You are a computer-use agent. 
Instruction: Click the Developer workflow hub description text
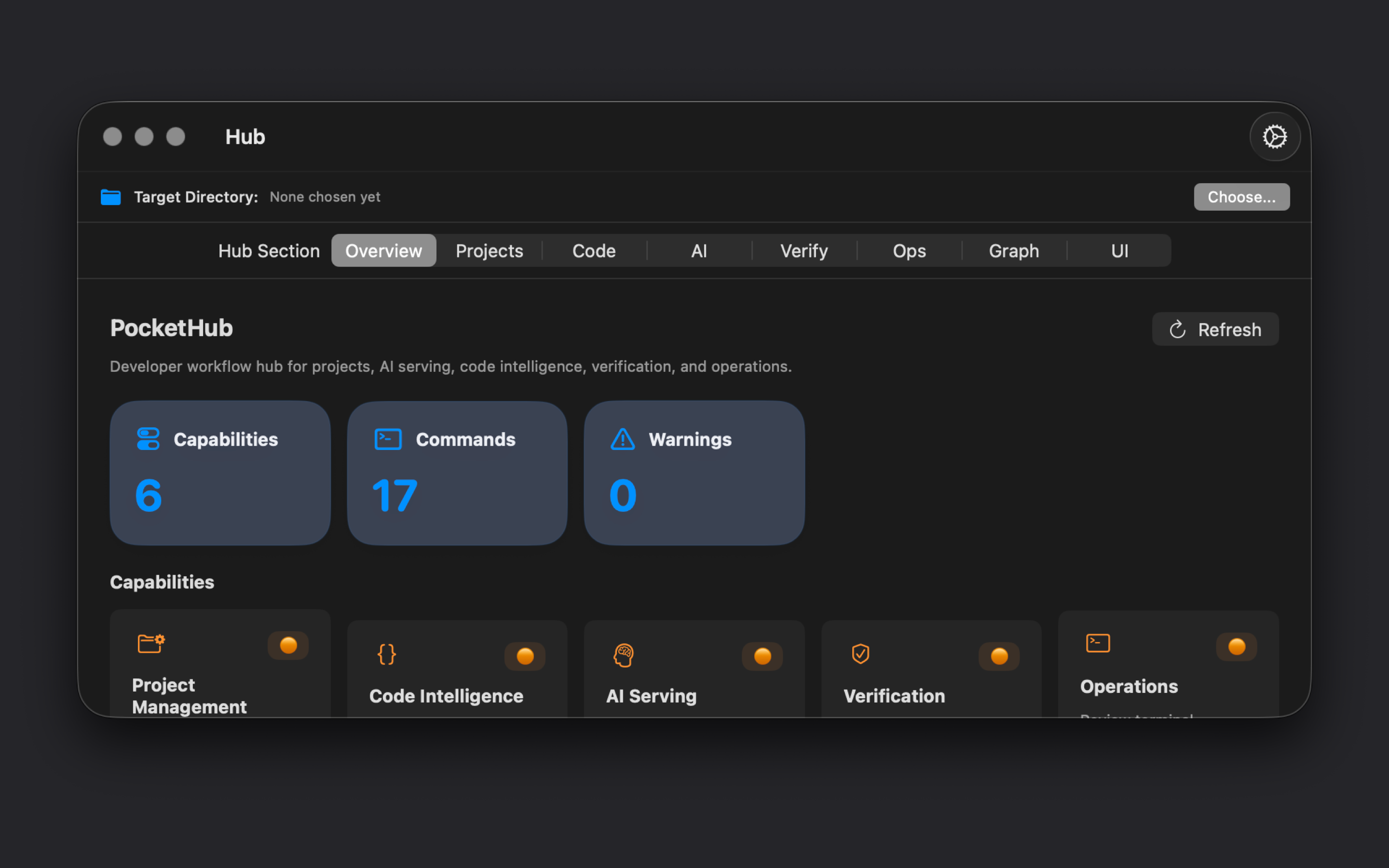(450, 366)
